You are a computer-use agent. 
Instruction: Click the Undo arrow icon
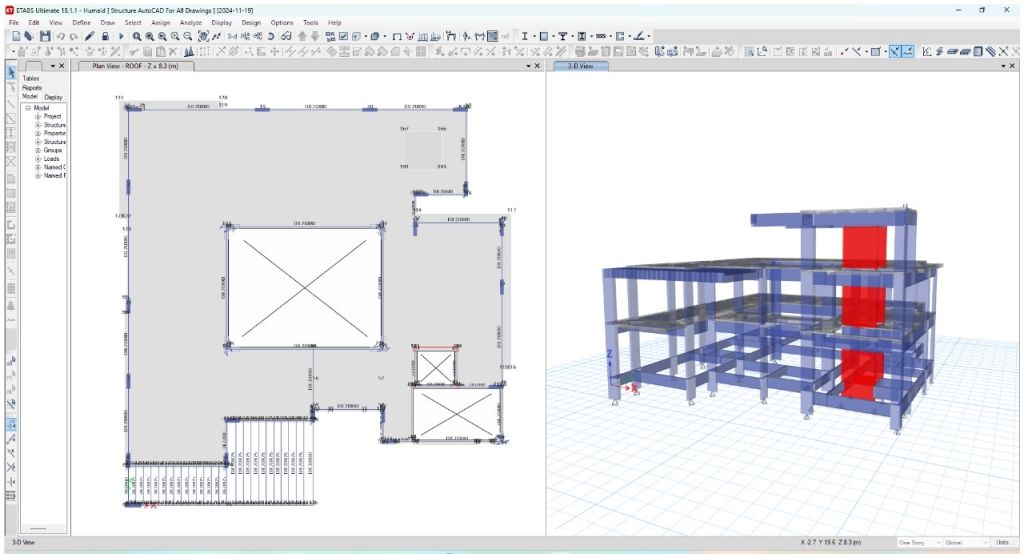[61, 36]
